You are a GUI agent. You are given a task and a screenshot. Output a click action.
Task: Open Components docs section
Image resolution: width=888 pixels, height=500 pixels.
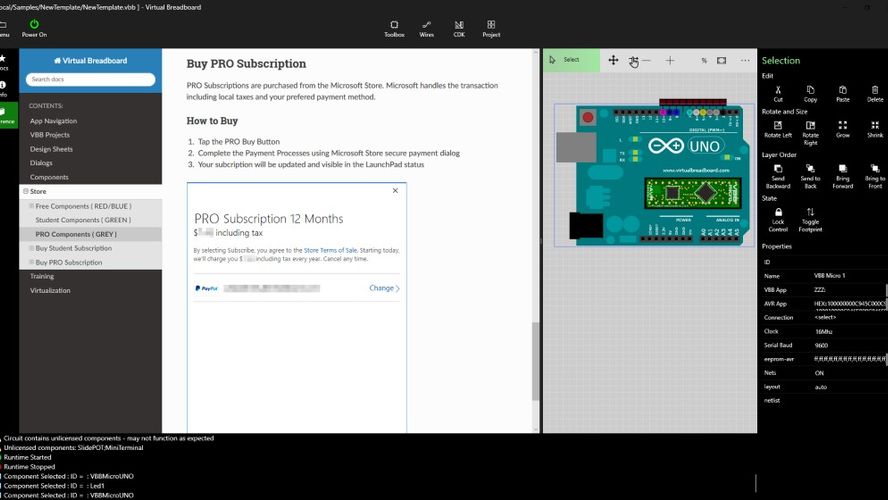(49, 177)
